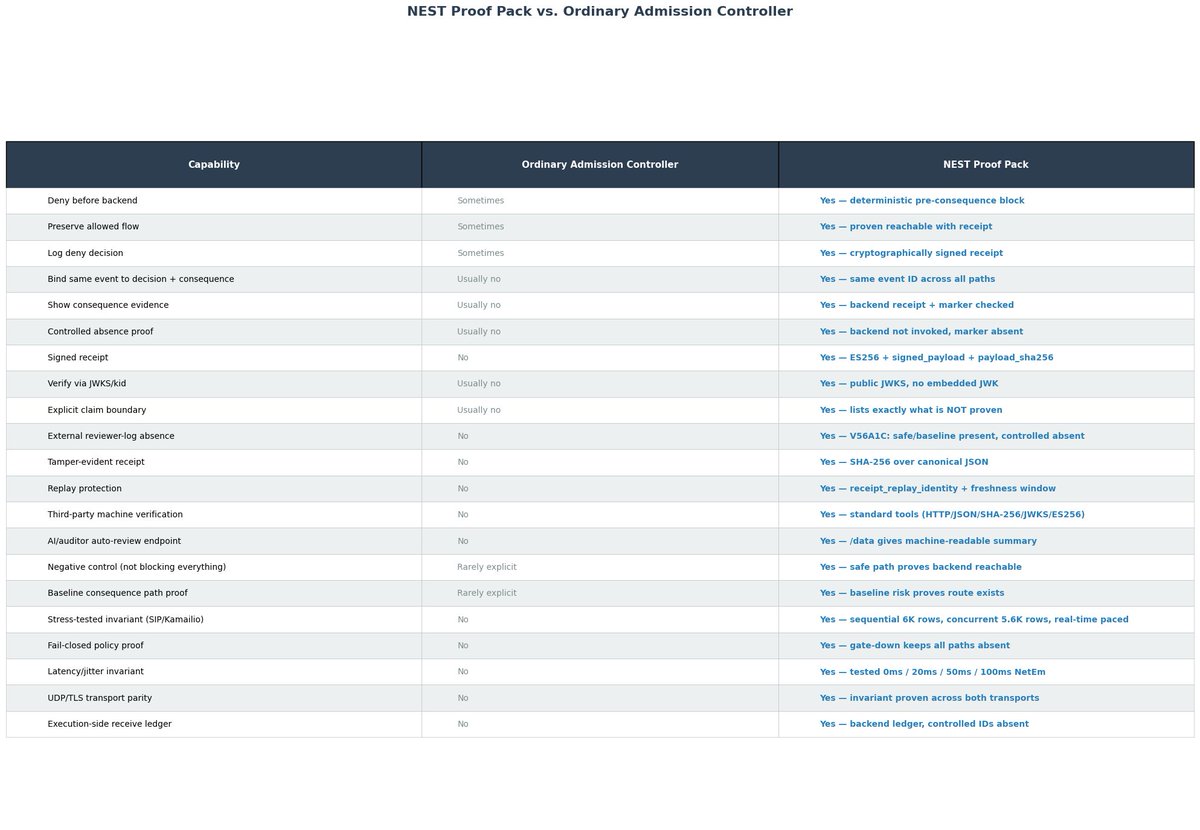1200x830 pixels.
Task: Select the 'Show consequence evidence' cell
Action: point(214,305)
